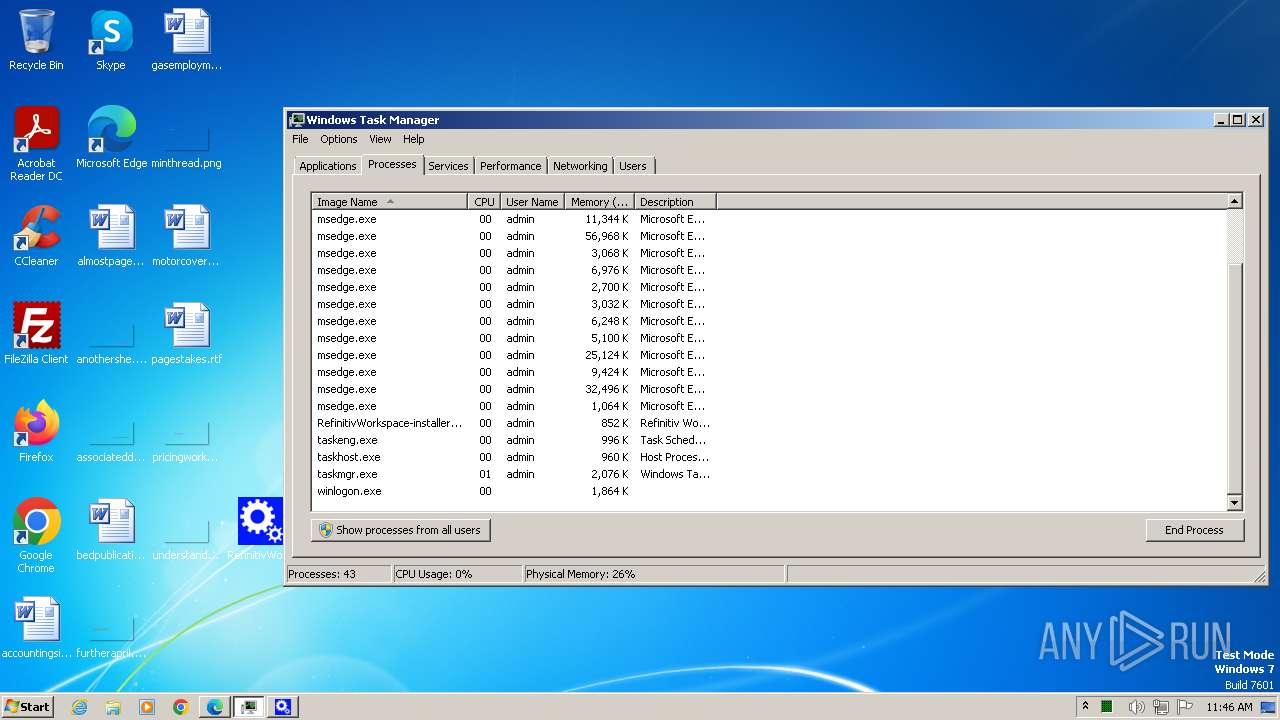Switch to the Networking tab
This screenshot has height=720, width=1280.
(x=580, y=166)
